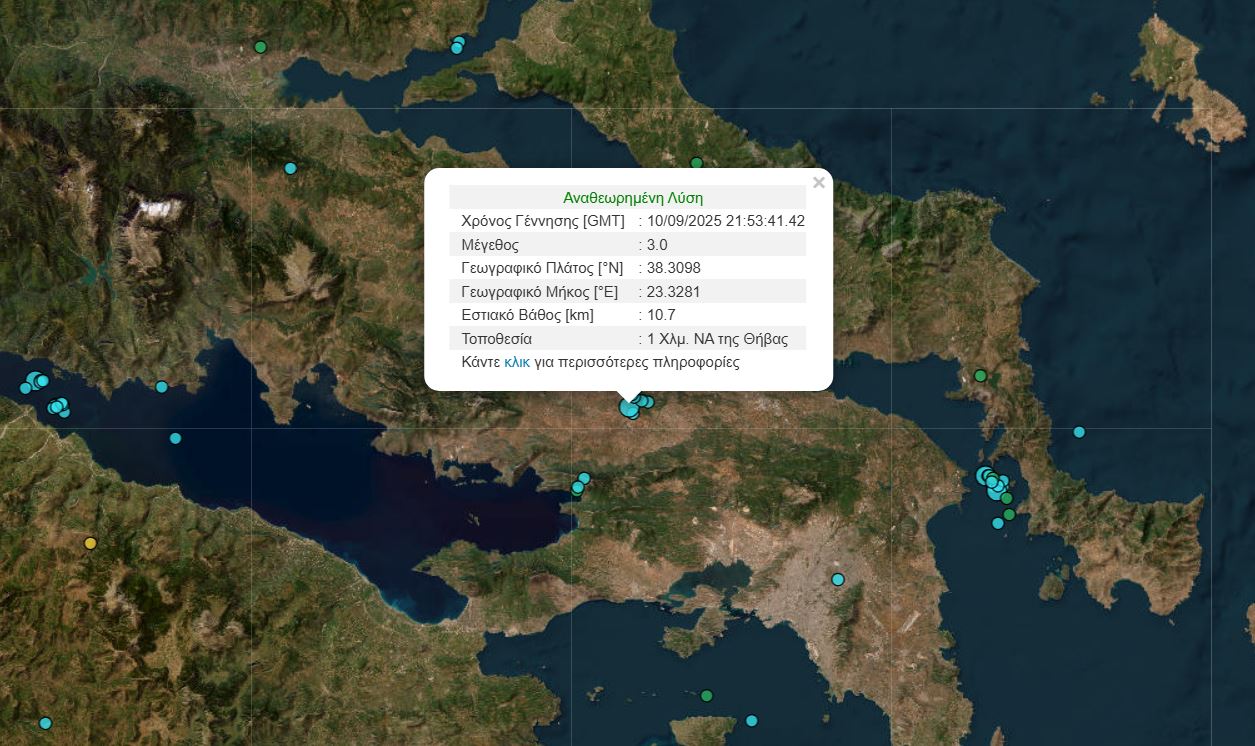The image size is (1255, 746).
Task: Close the Αναθεωρημένη Λύση popup
Action: point(819,182)
